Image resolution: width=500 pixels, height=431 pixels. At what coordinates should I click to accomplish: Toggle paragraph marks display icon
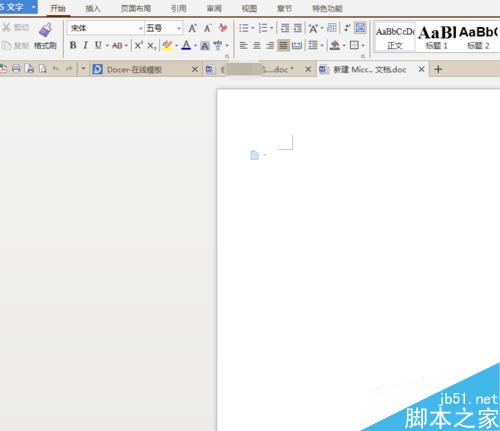point(347,28)
